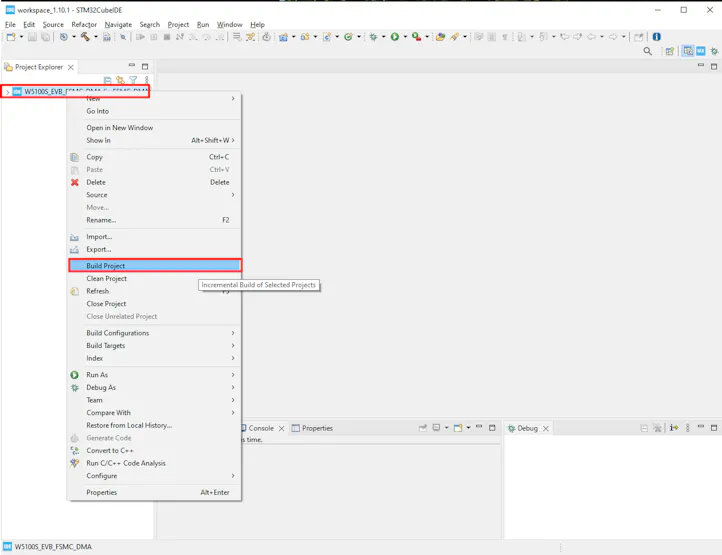This screenshot has width=722, height=555.
Task: Switch to the Debug perspective icon at top right
Action: pyautogui.click(x=714, y=51)
